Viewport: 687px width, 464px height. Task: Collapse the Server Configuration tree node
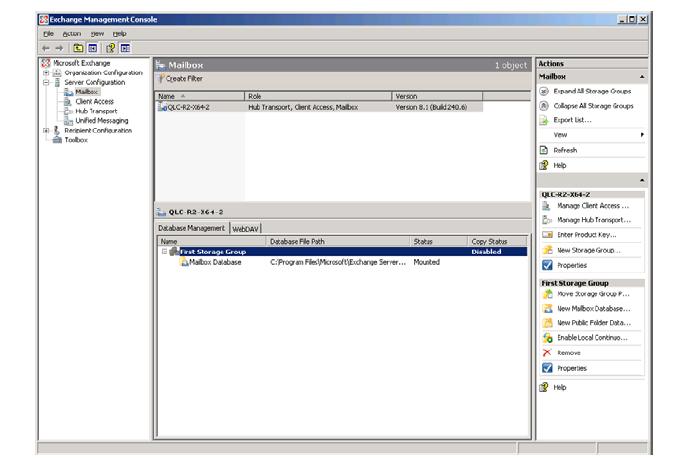coord(45,82)
